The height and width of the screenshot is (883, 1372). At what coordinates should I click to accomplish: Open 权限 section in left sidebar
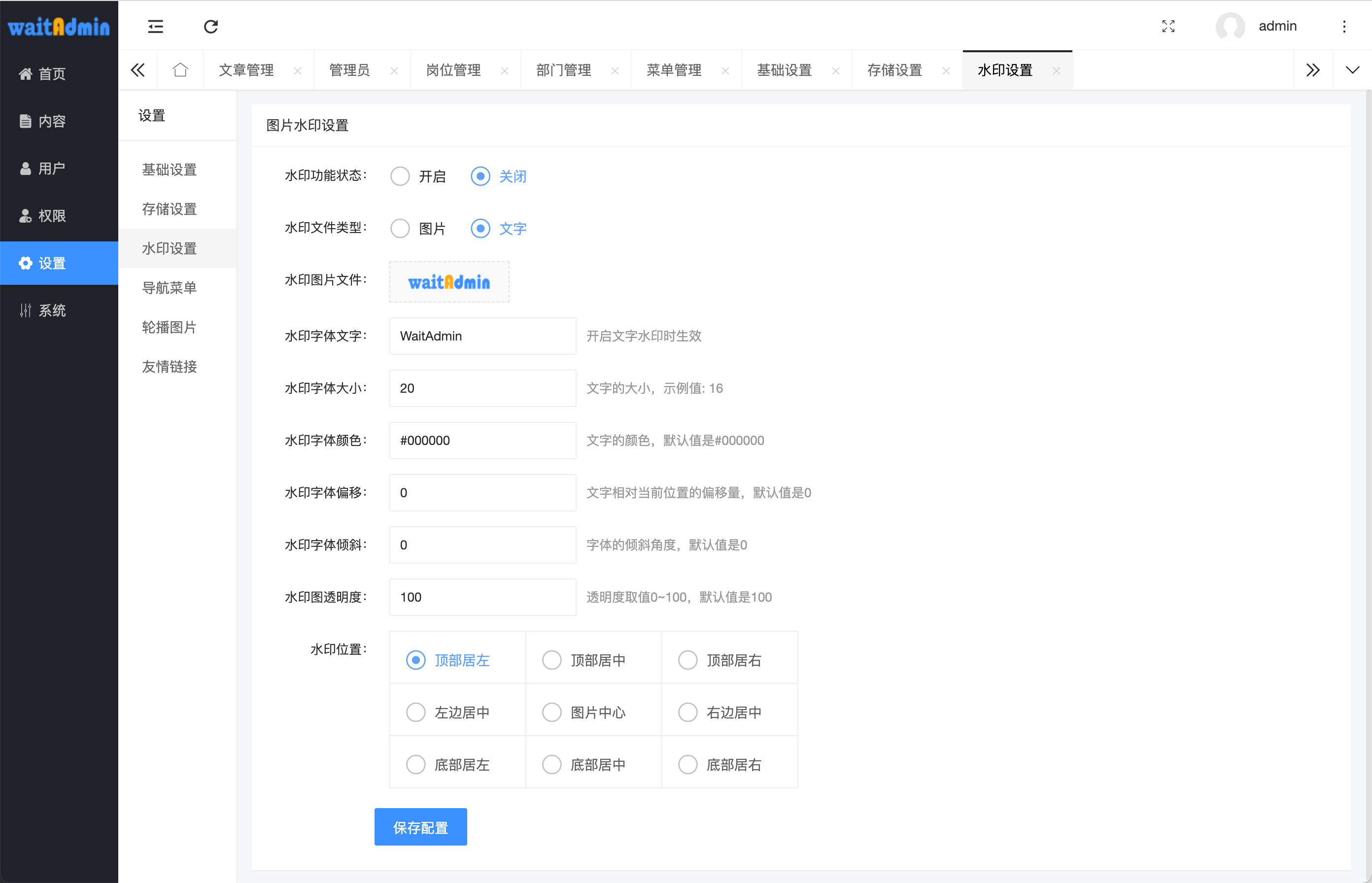click(x=52, y=216)
